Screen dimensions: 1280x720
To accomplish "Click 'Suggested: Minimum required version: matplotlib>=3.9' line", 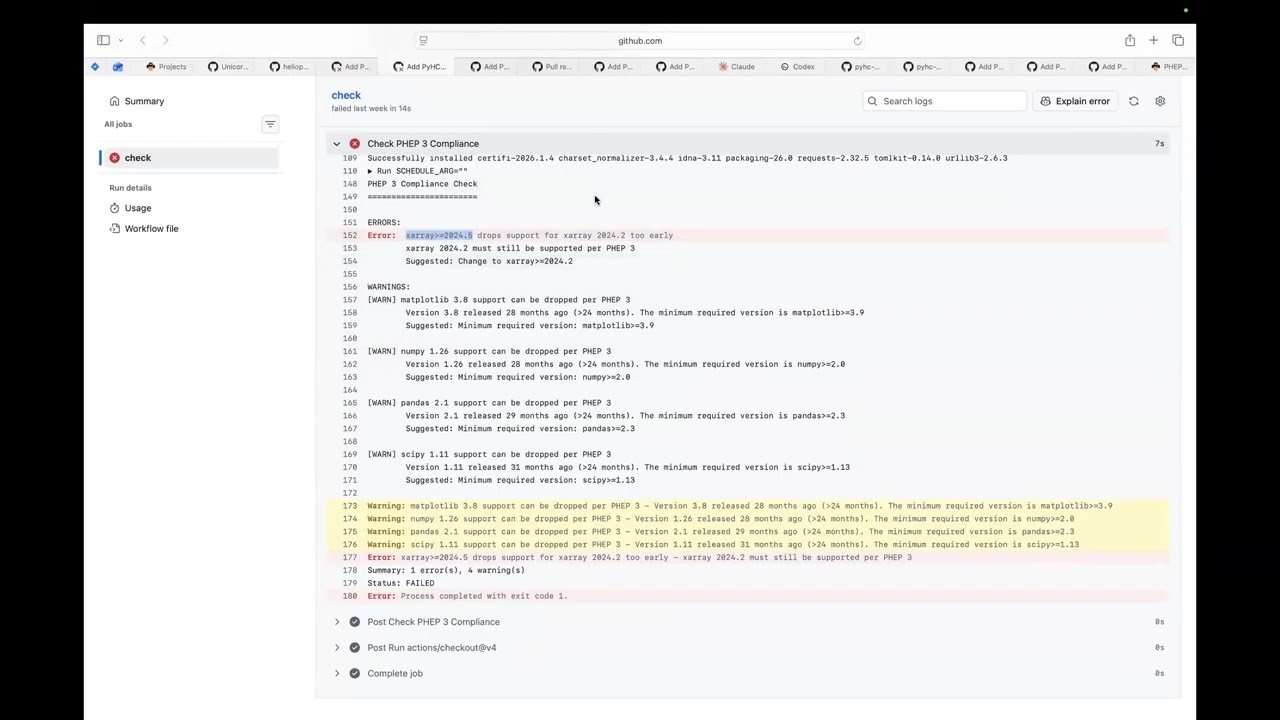I will (x=530, y=326).
